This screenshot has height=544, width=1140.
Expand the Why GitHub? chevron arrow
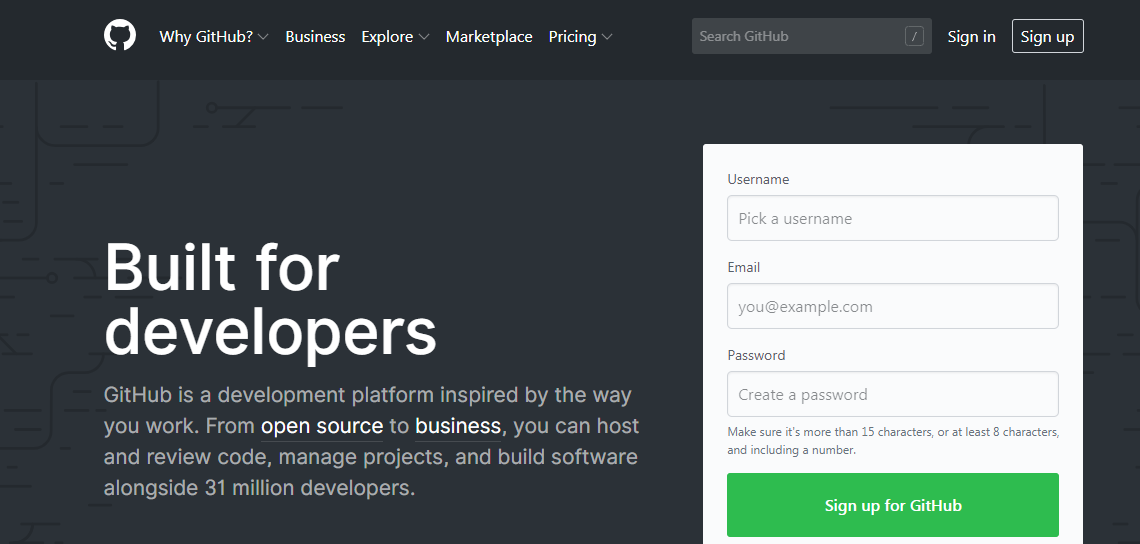pos(263,37)
